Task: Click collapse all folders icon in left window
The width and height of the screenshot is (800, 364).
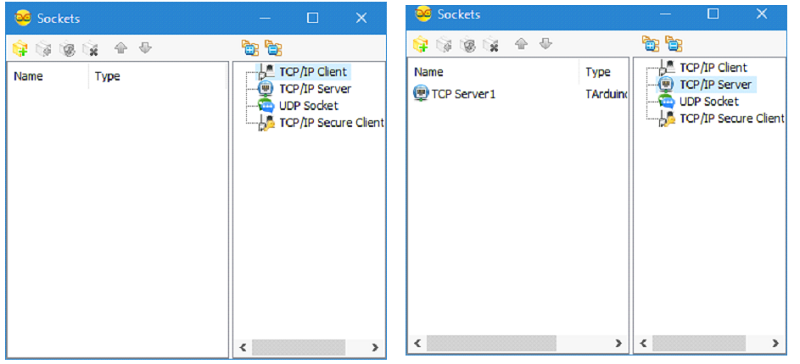Action: pyautogui.click(x=274, y=48)
